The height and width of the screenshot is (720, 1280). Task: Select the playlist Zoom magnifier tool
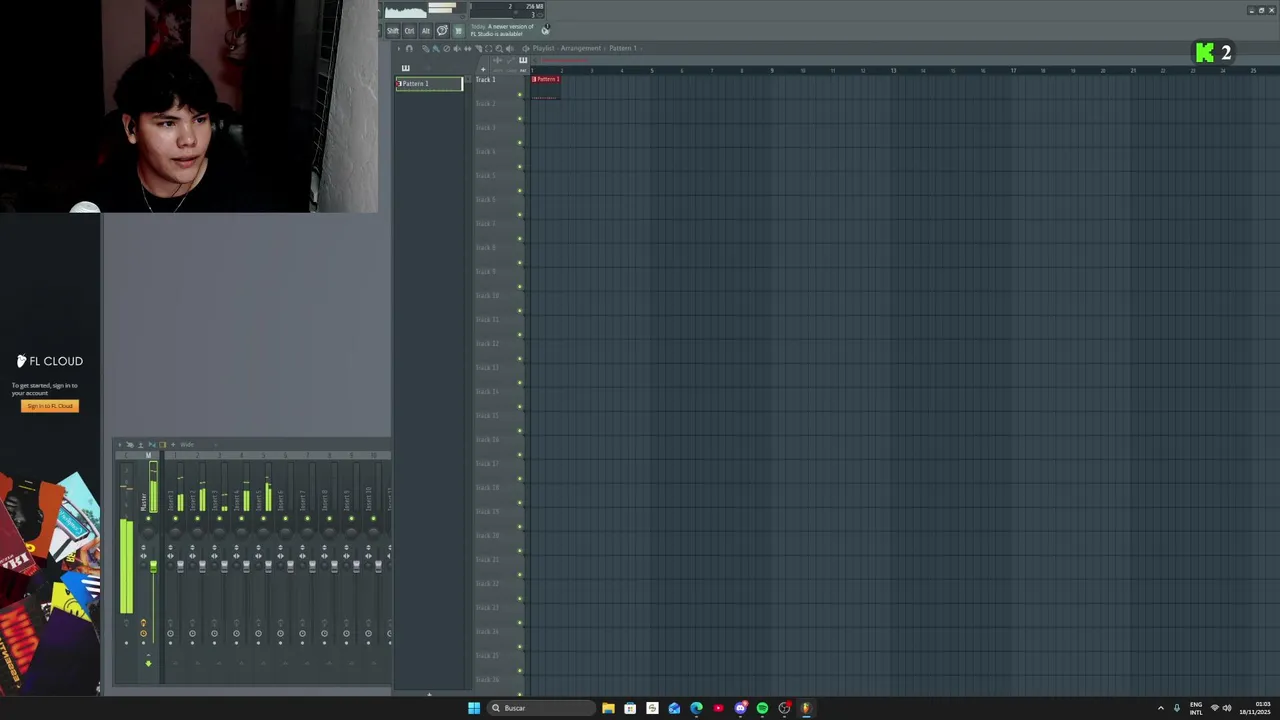499,48
